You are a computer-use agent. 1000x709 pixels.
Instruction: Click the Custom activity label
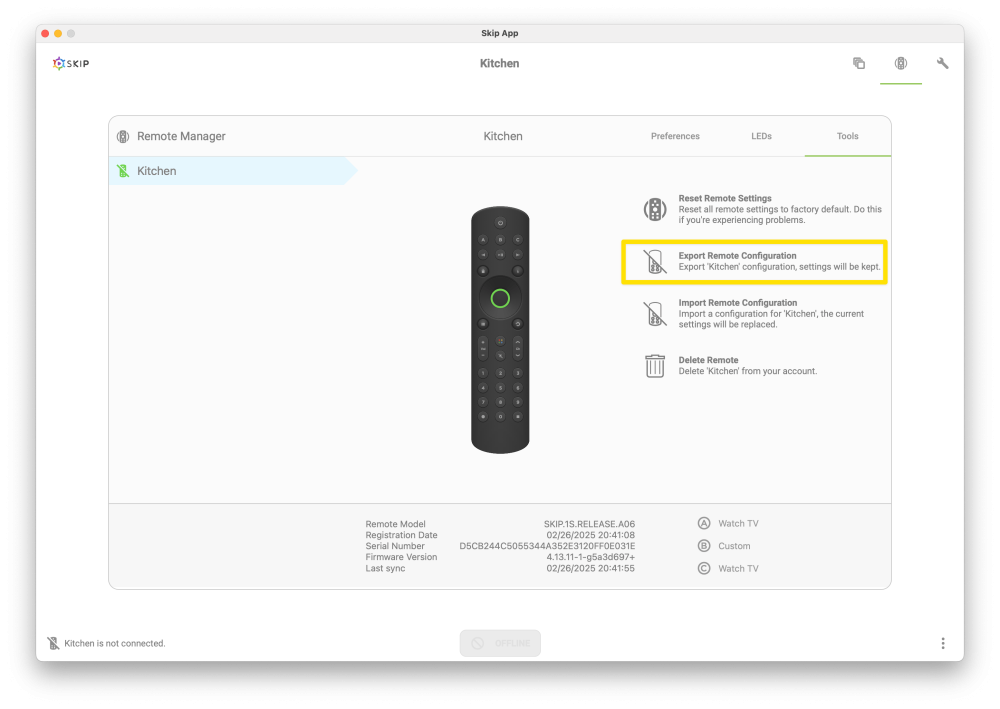click(734, 546)
